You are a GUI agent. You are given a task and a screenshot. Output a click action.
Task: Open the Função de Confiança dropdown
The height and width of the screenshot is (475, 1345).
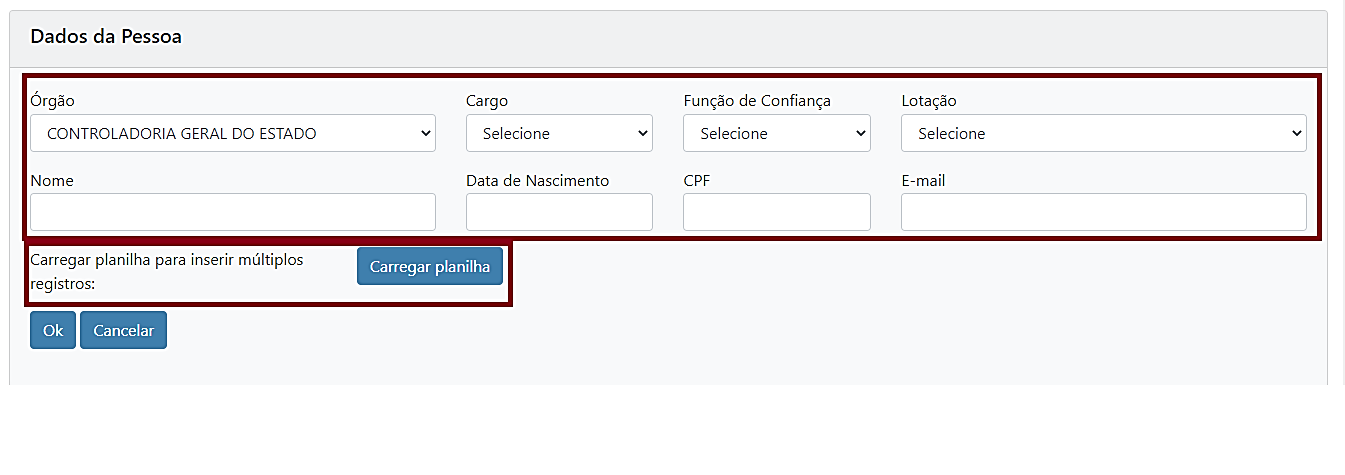pyautogui.click(x=776, y=133)
